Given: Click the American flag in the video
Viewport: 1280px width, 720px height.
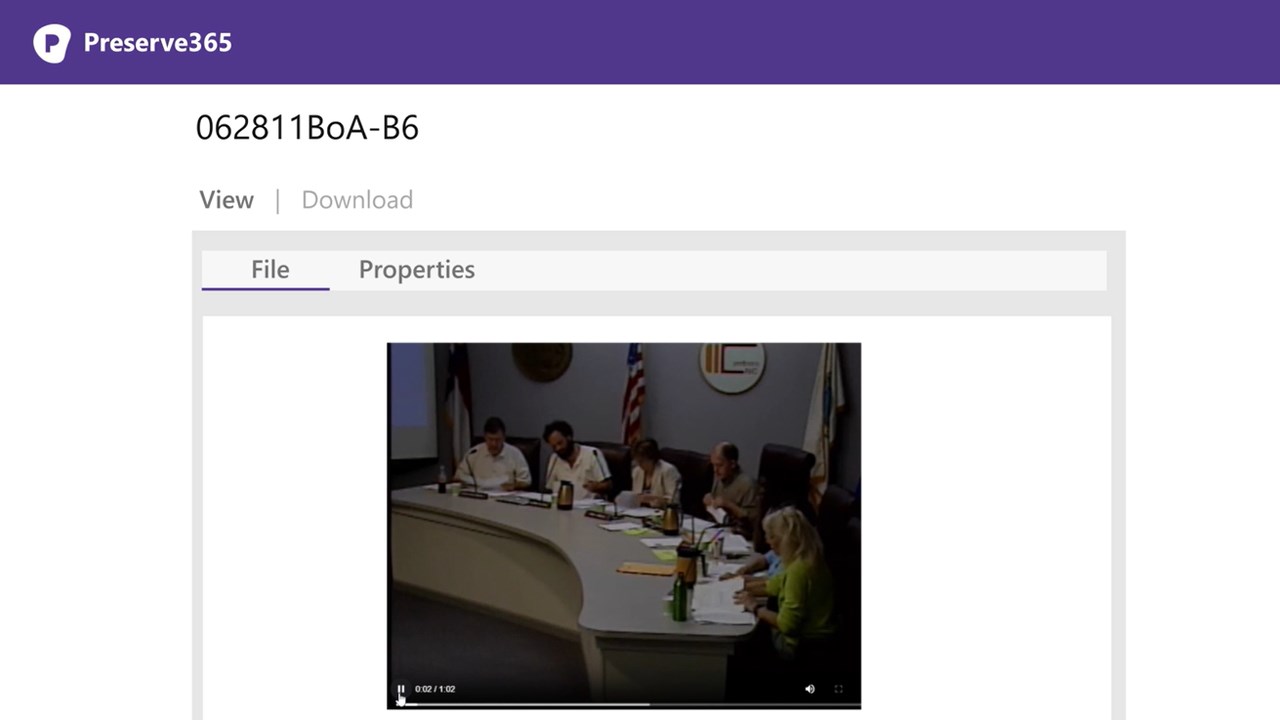Looking at the screenshot, I should (x=633, y=393).
